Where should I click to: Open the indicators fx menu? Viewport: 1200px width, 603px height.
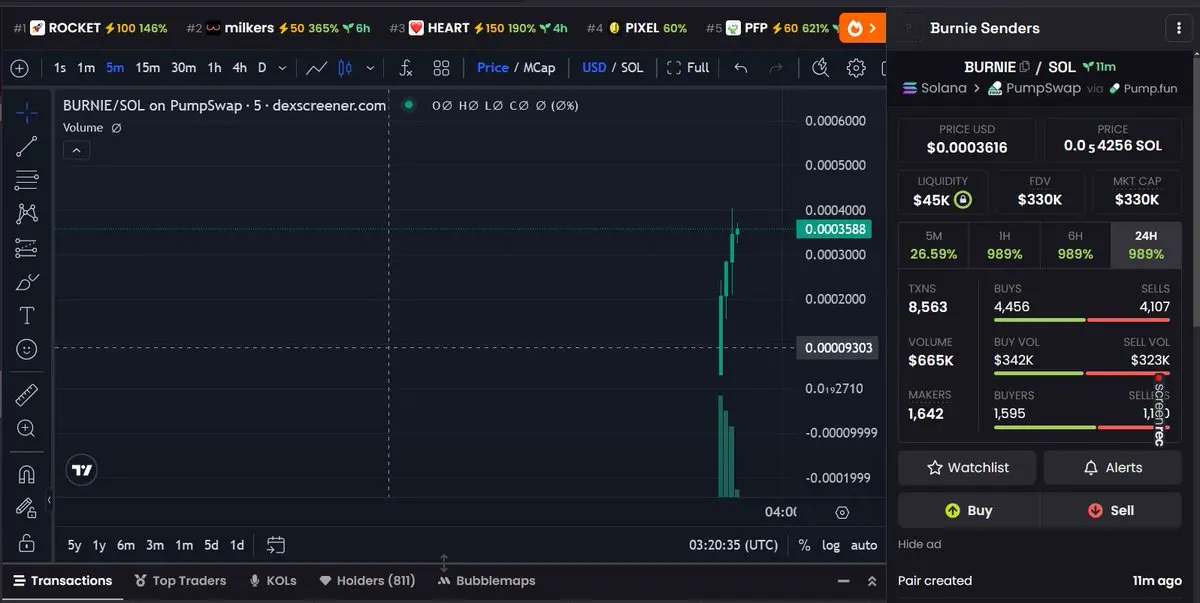coord(406,68)
